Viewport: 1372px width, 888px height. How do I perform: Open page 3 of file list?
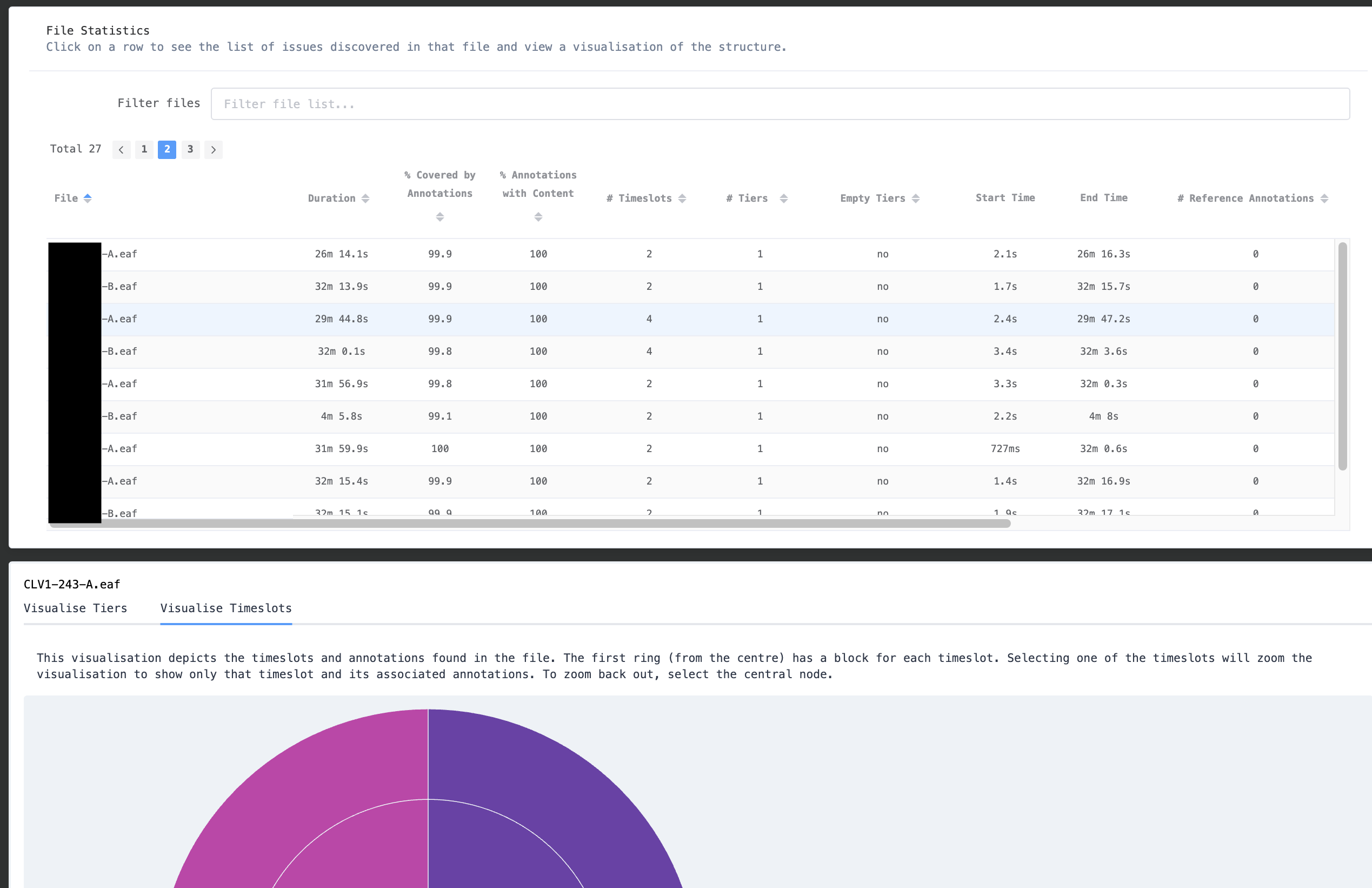coord(190,149)
